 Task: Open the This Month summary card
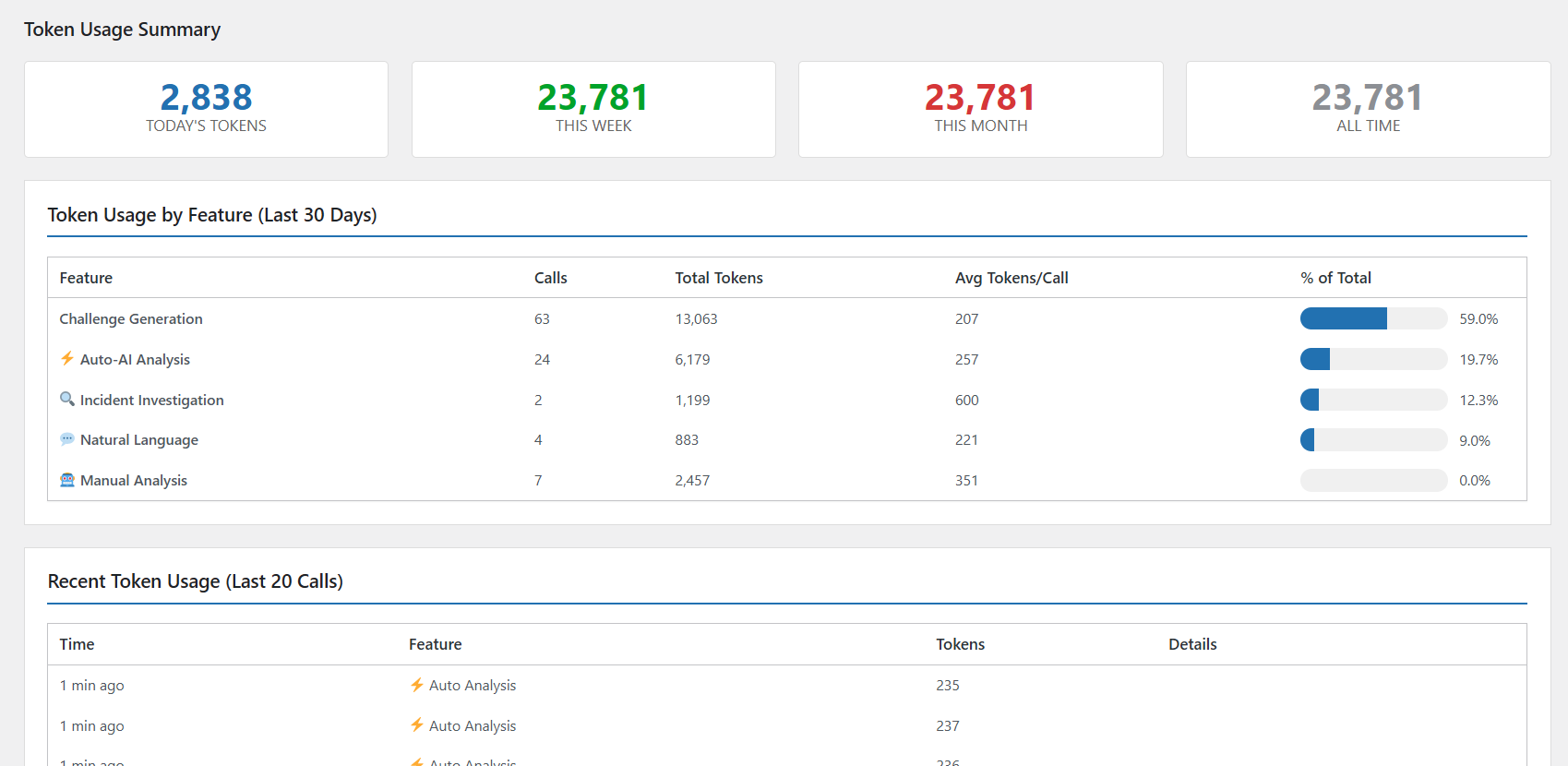click(x=980, y=109)
